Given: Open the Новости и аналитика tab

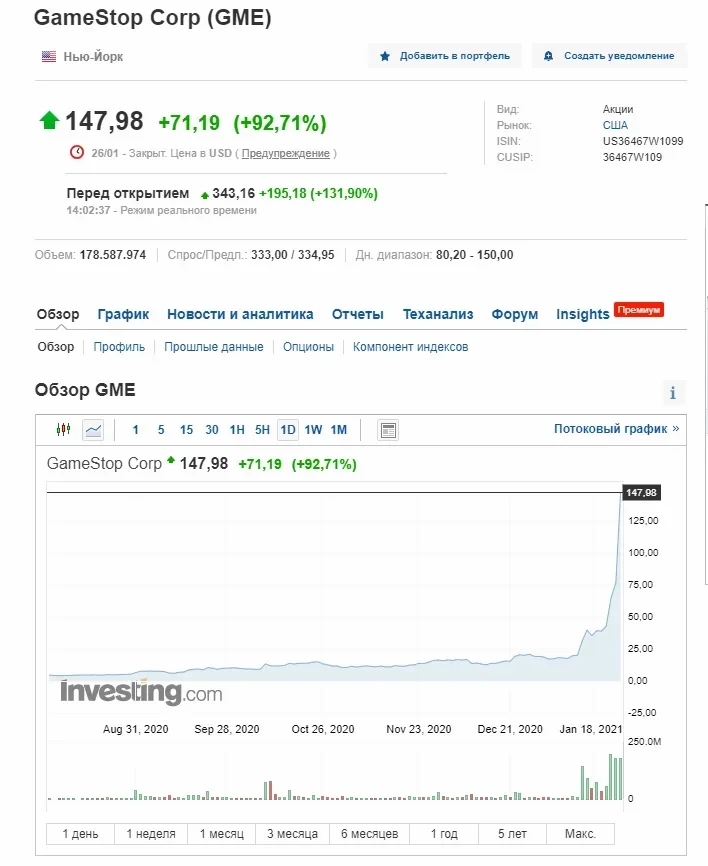Looking at the screenshot, I should [240, 314].
